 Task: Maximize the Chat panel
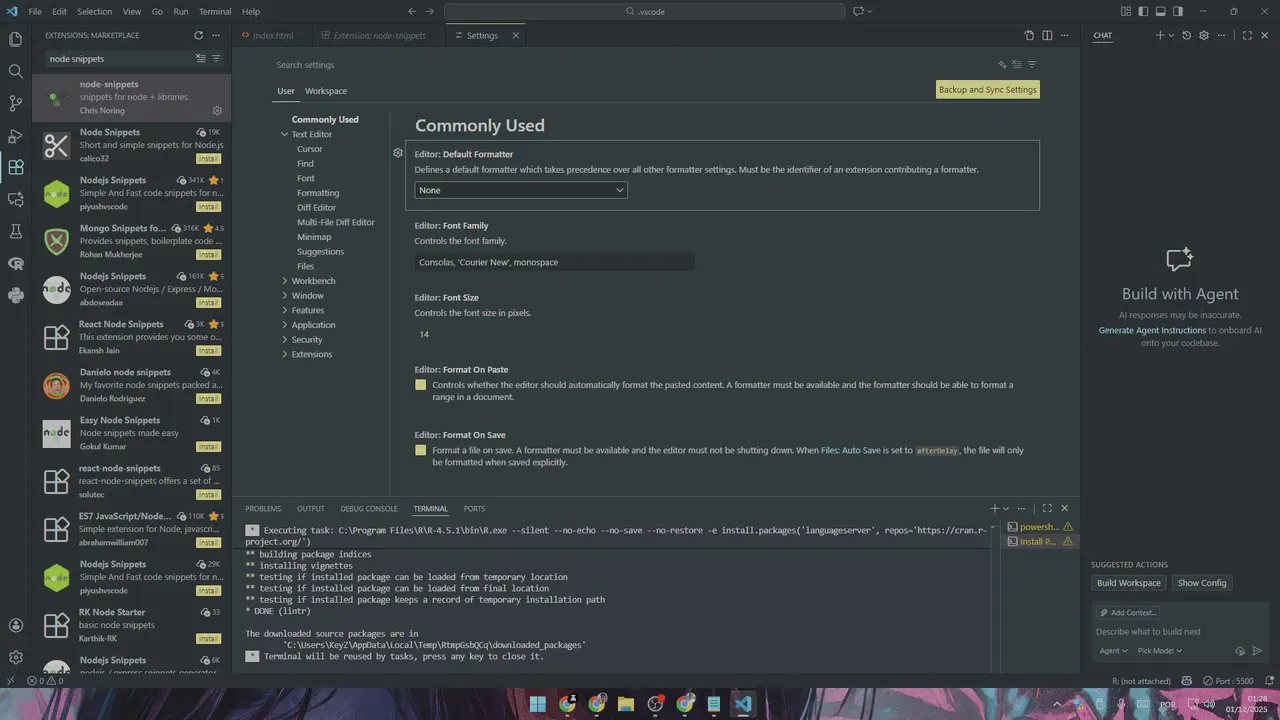(x=1247, y=35)
